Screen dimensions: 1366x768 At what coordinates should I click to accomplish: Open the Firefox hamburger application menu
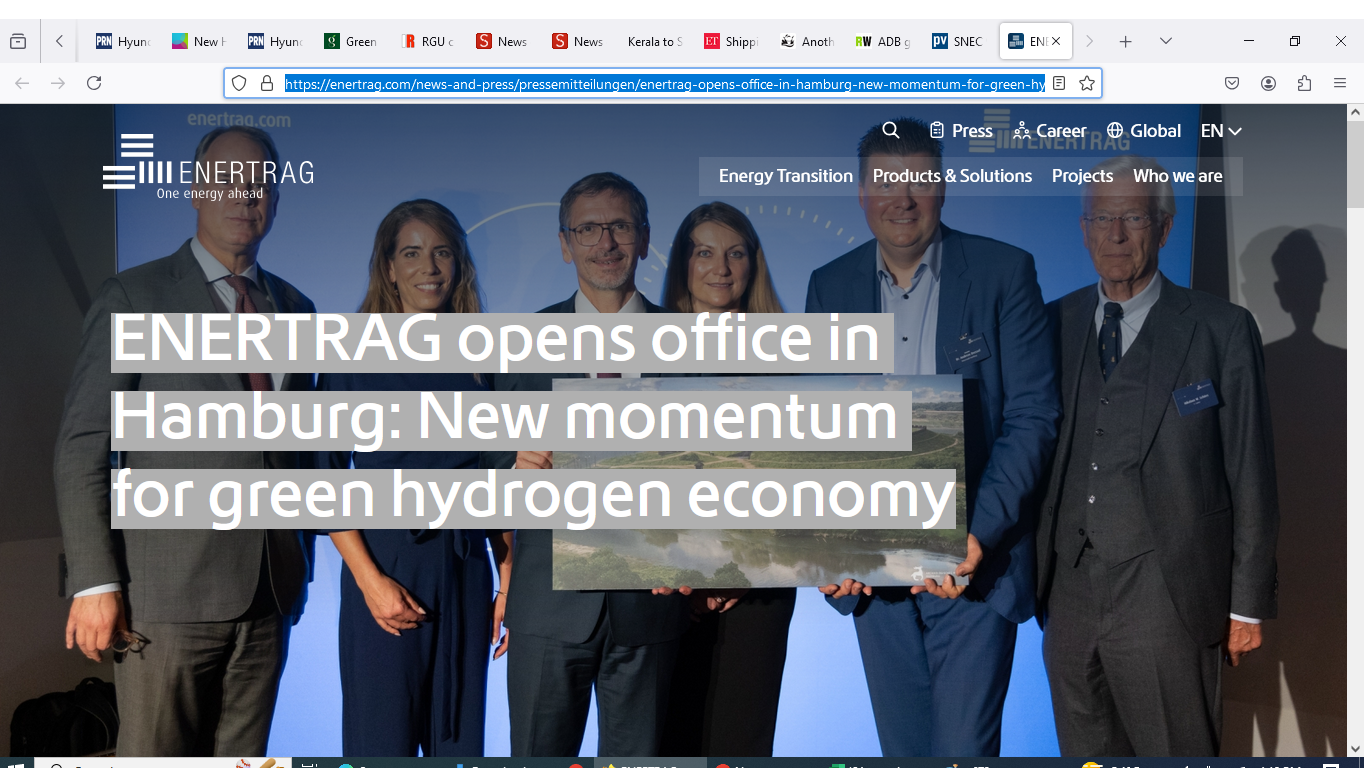point(1340,83)
